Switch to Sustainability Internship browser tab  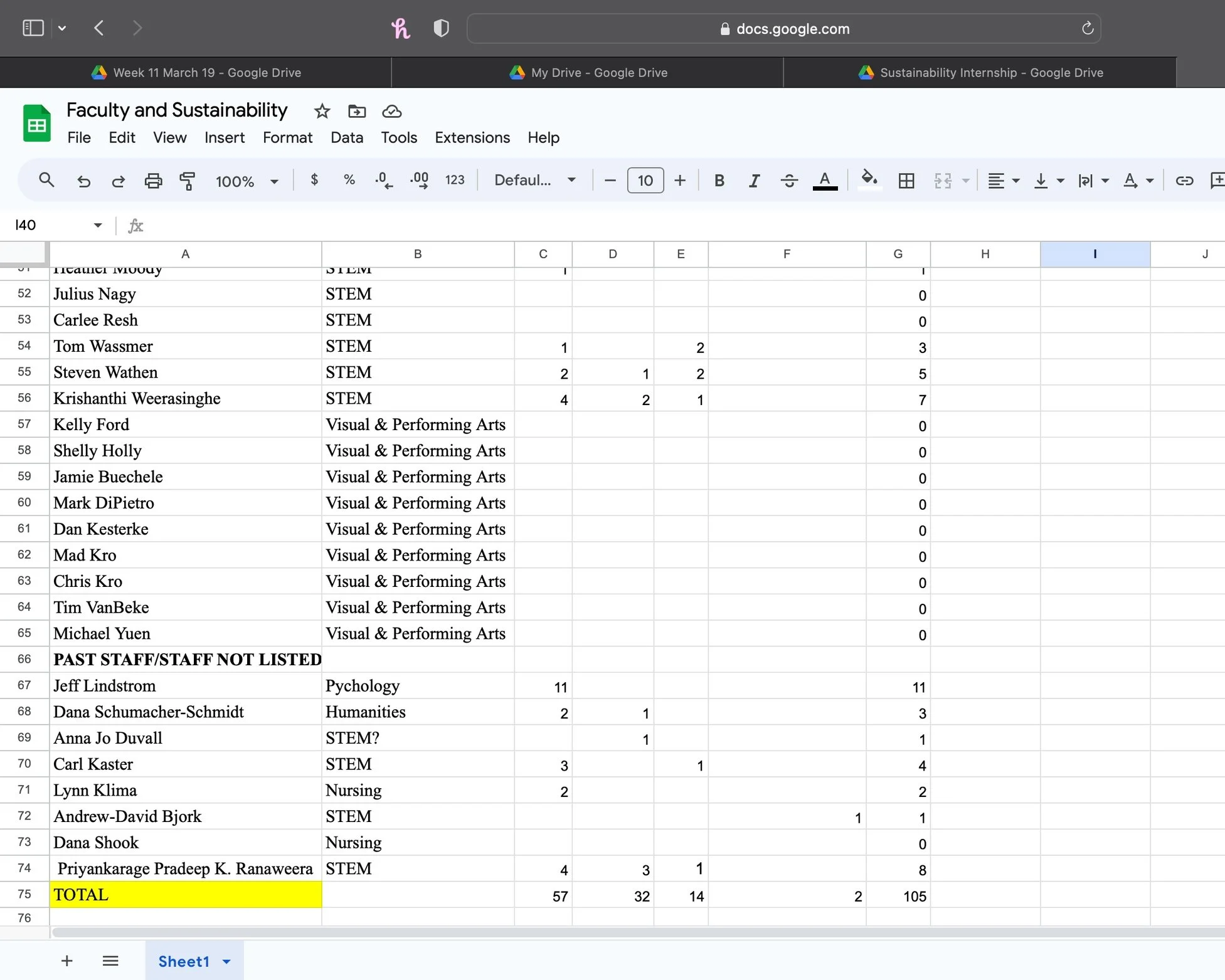[x=980, y=73]
